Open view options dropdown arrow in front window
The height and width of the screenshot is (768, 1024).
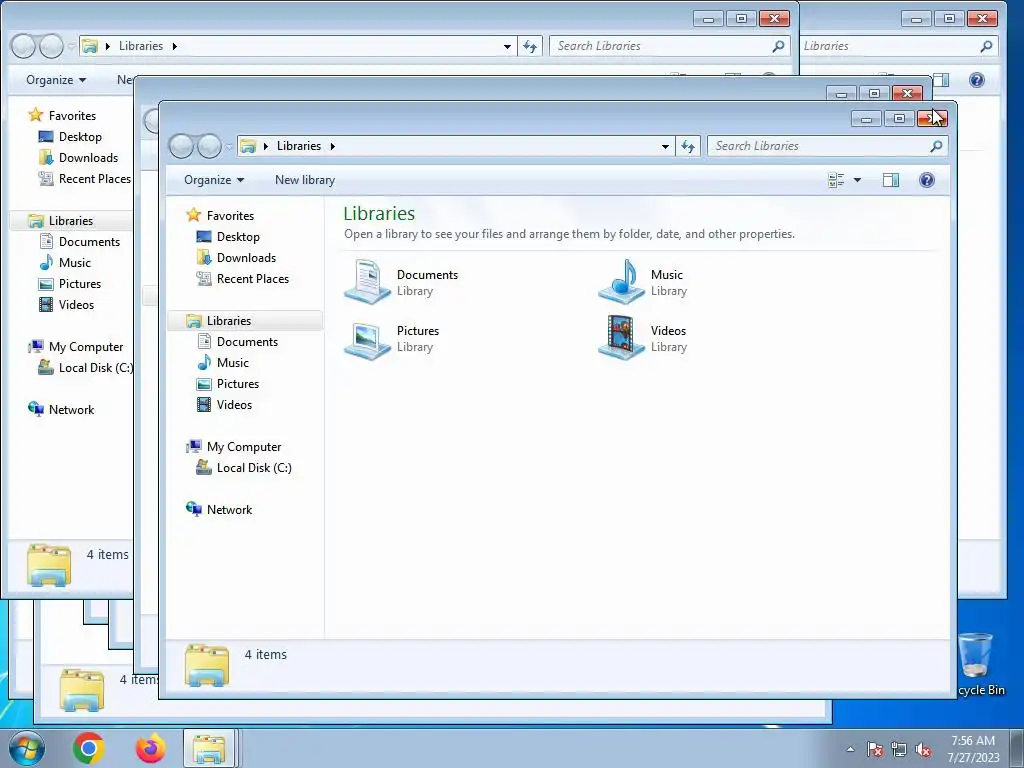click(x=857, y=180)
